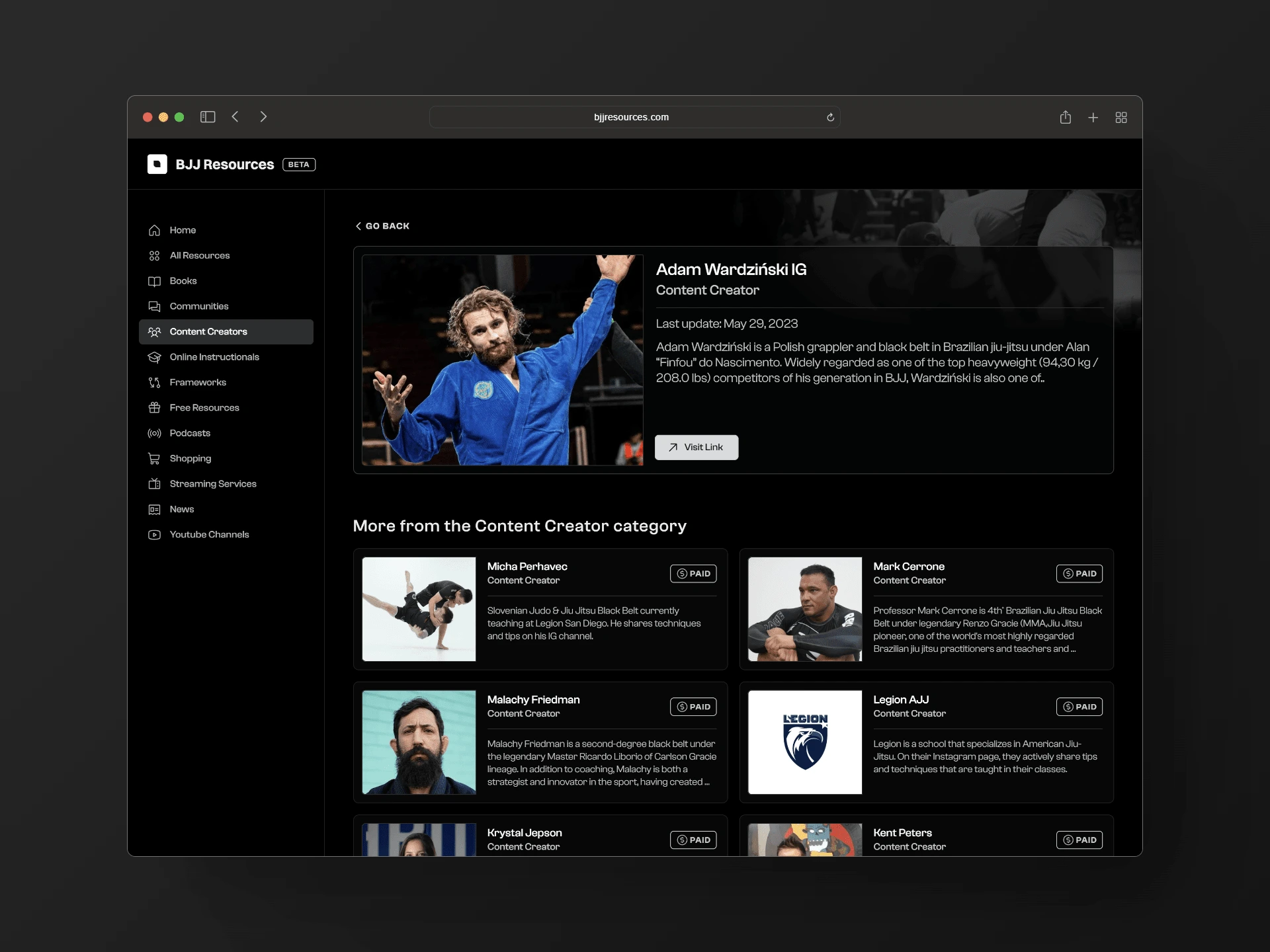The width and height of the screenshot is (1270, 952).
Task: Click PAID badge on Malachy Friedman card
Action: (693, 707)
